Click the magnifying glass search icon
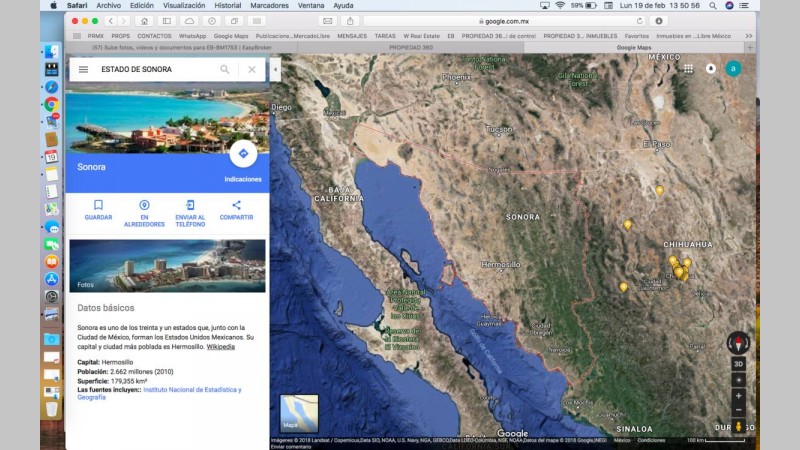800x450 pixels. click(225, 70)
